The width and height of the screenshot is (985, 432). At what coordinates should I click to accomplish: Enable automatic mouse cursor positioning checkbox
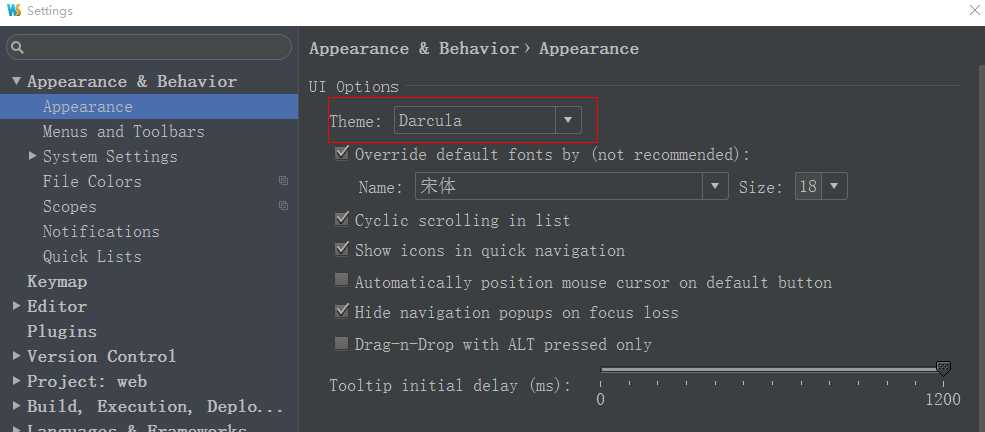342,281
